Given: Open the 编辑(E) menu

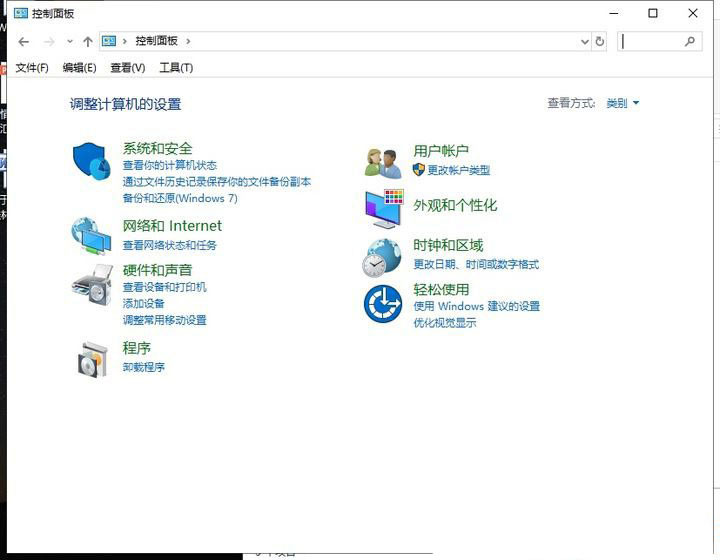Looking at the screenshot, I should [79, 68].
